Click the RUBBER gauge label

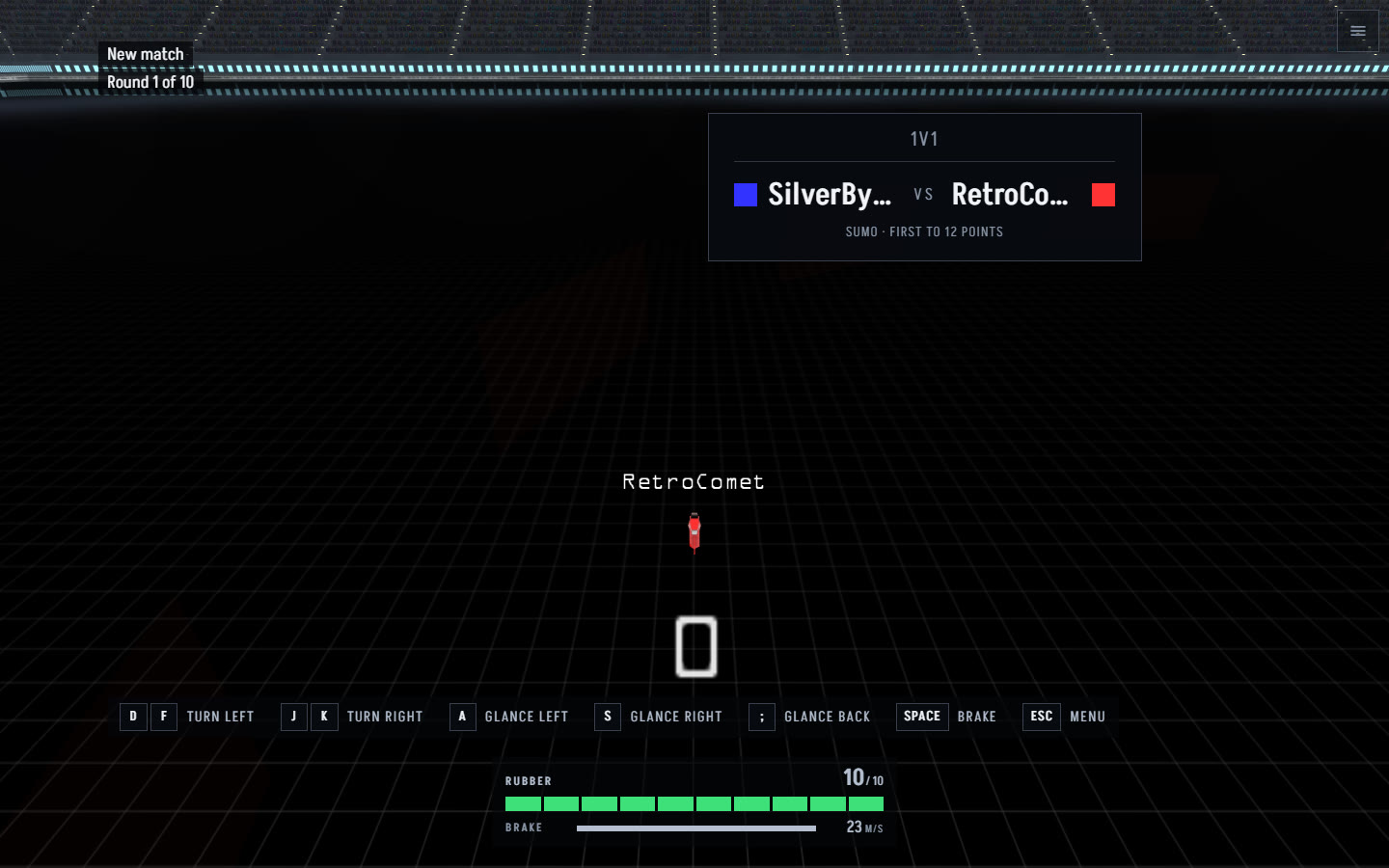tap(529, 781)
